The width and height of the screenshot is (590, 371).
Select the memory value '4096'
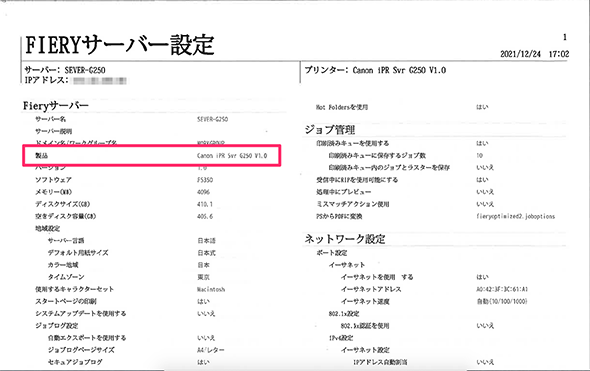pos(203,192)
